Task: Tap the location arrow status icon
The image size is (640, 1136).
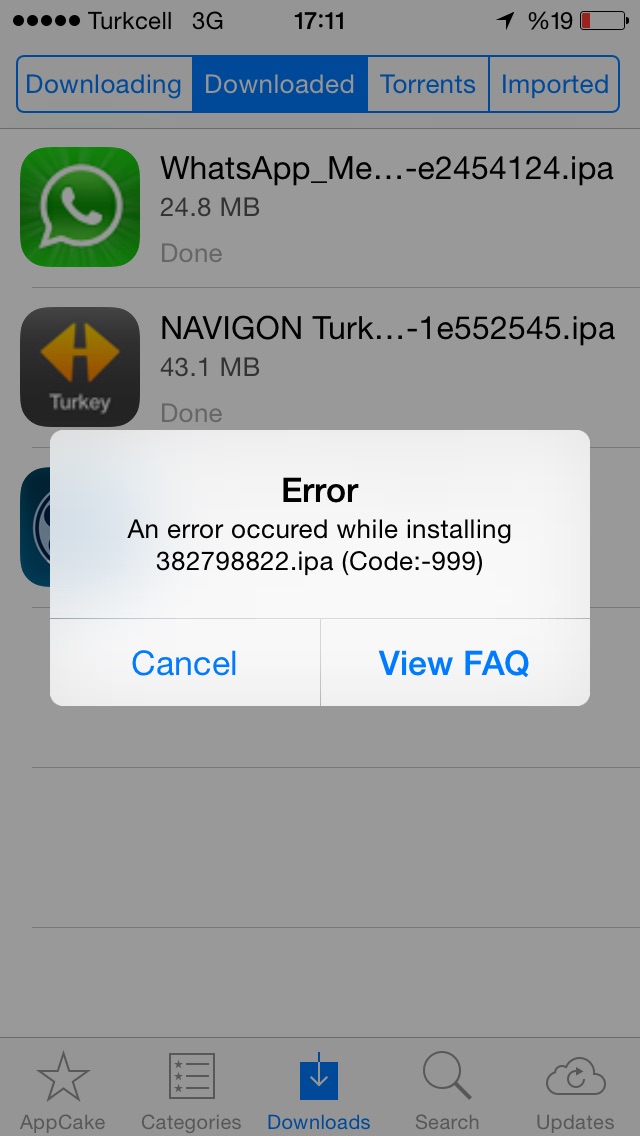Action: click(506, 21)
